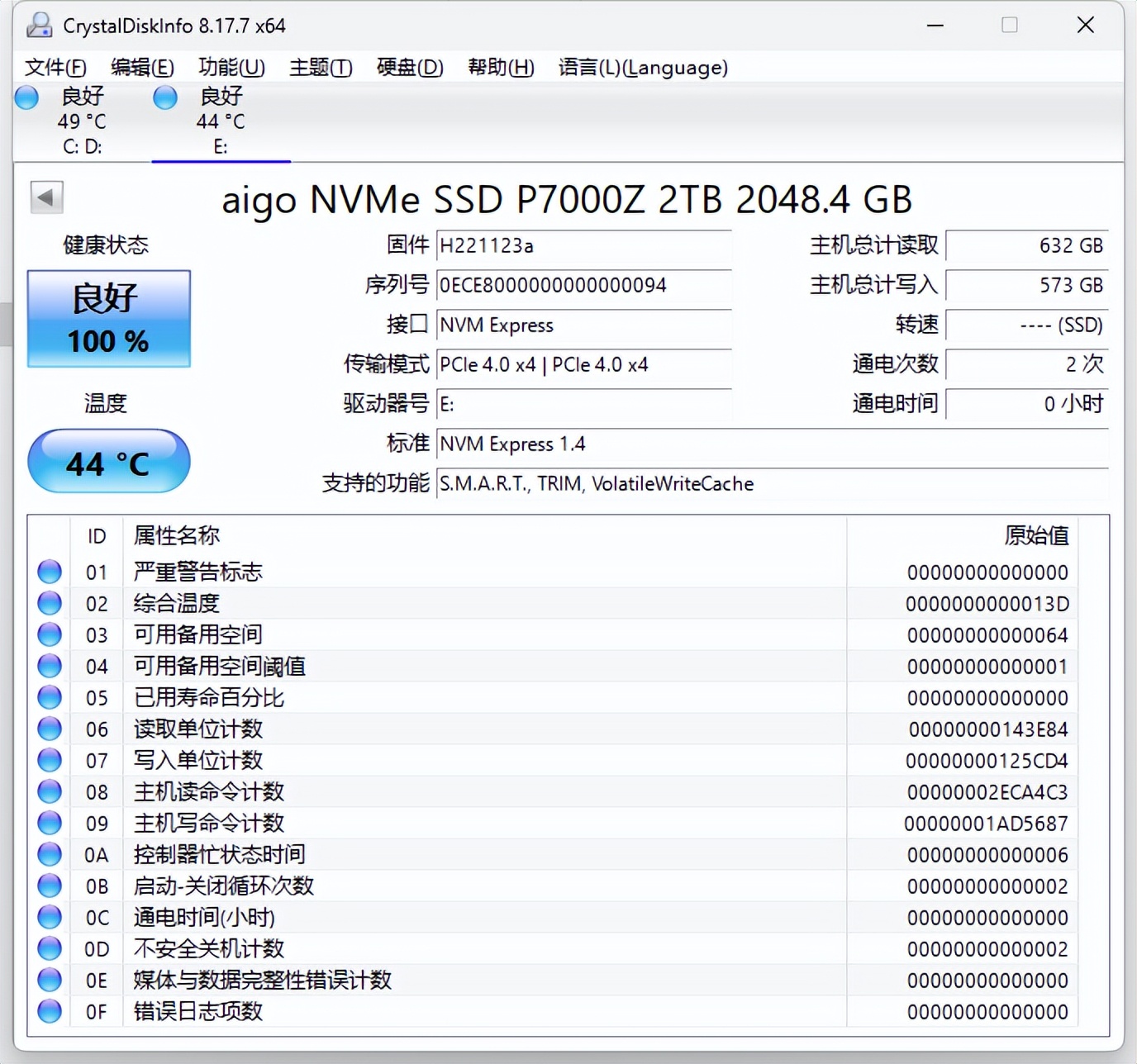Click the 44 °C temperature indicator

point(108,462)
